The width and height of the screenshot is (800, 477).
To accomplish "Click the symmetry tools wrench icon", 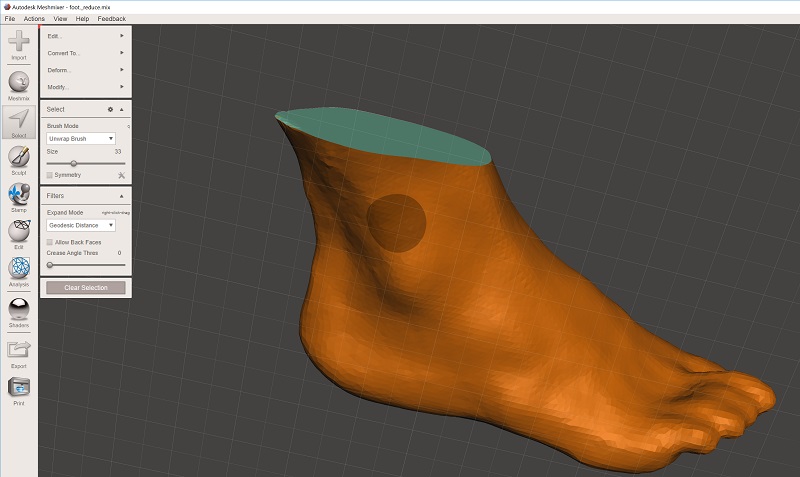I will tap(121, 175).
